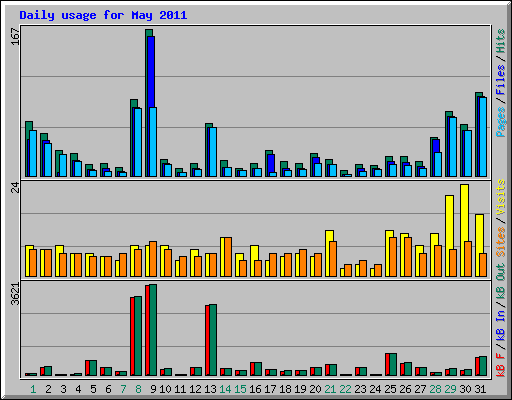Select day label "9" on the x-axis

(x=153, y=389)
